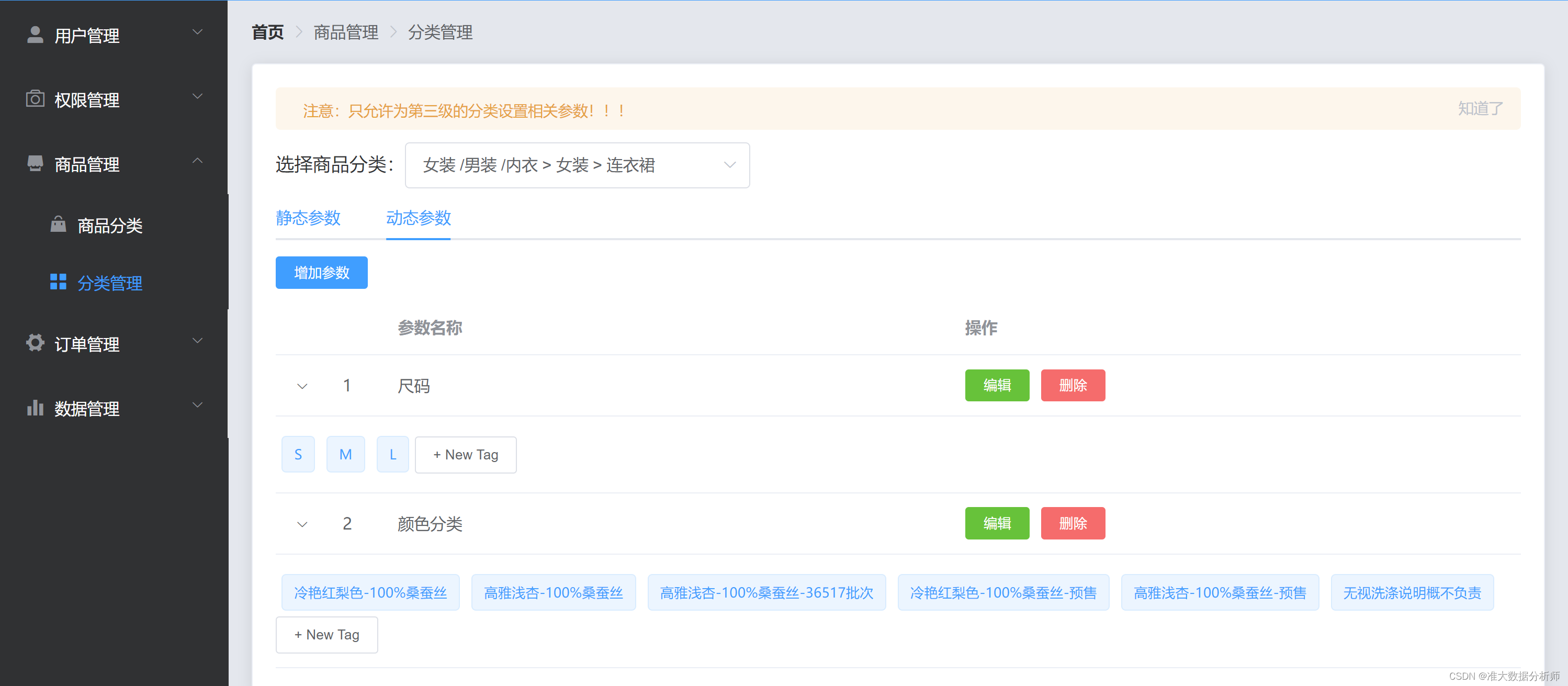The height and width of the screenshot is (686, 1568).
Task: Click the 用户管理 user icon
Action: [x=35, y=35]
